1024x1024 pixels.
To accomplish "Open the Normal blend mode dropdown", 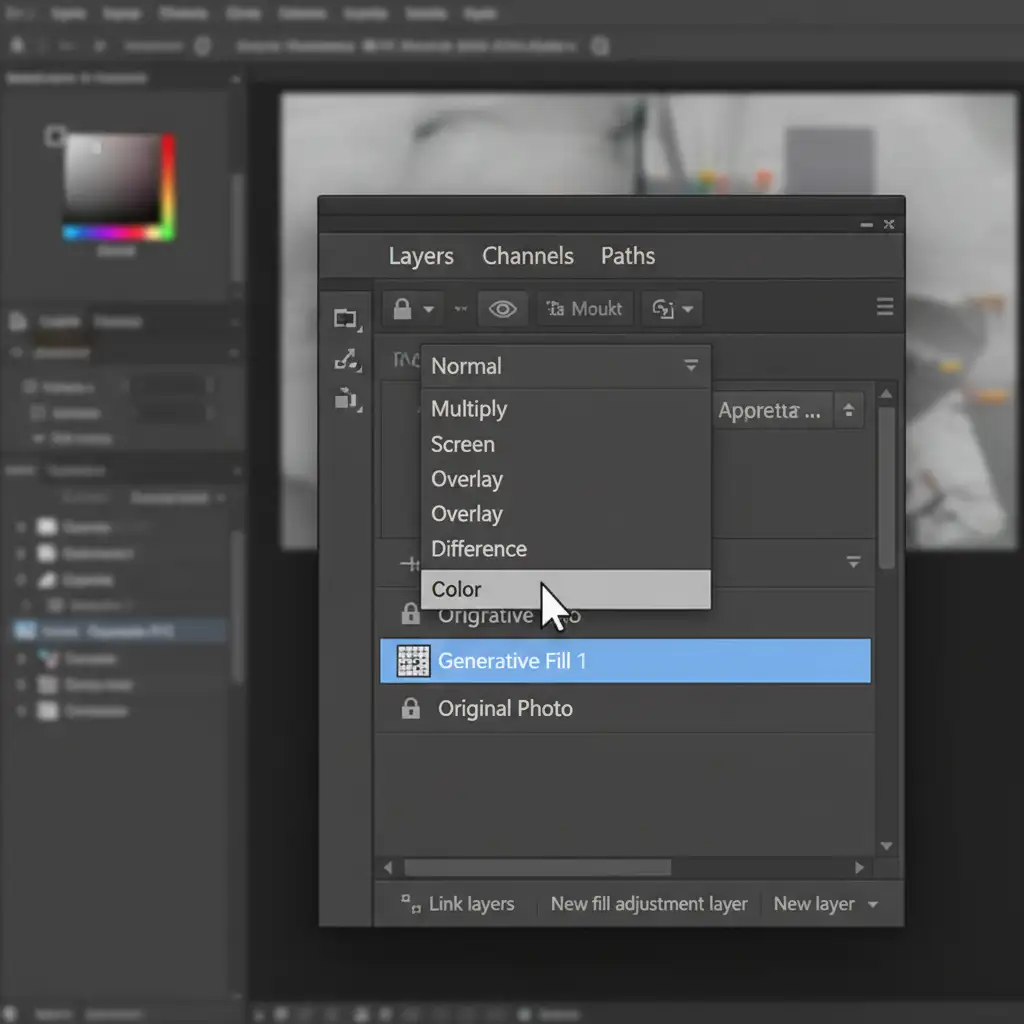I will [565, 366].
